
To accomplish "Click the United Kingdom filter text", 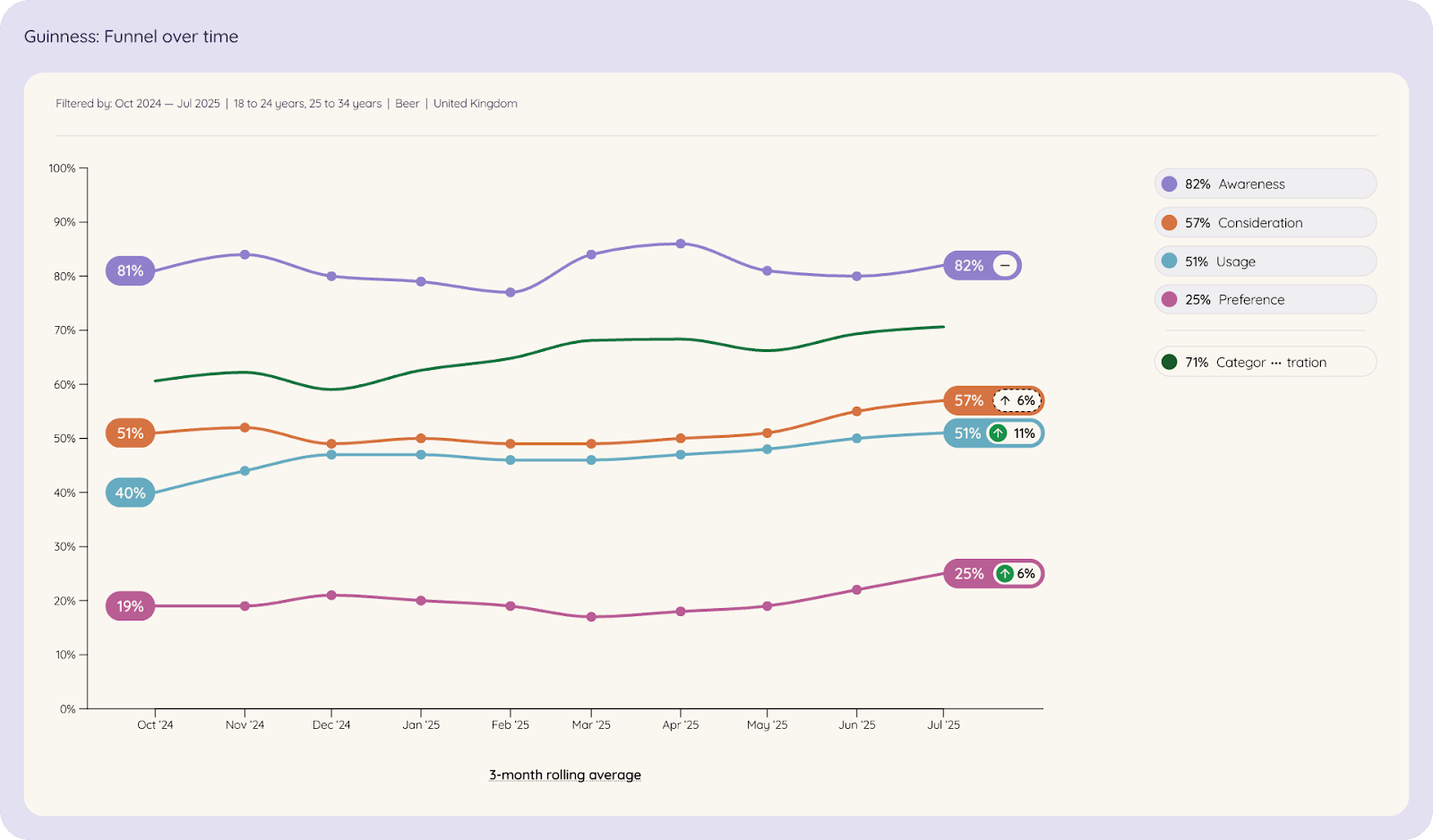I will tap(476, 104).
